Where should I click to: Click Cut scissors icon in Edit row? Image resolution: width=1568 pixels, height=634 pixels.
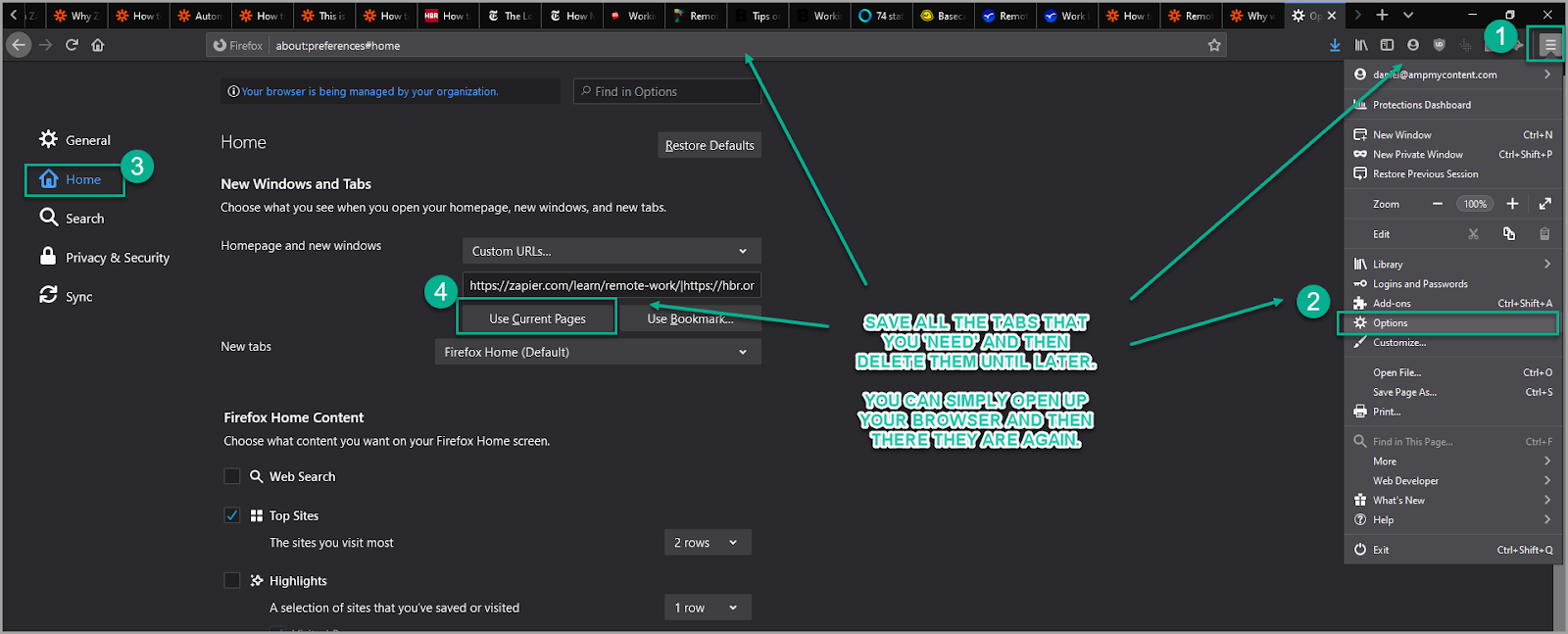pyautogui.click(x=1473, y=234)
